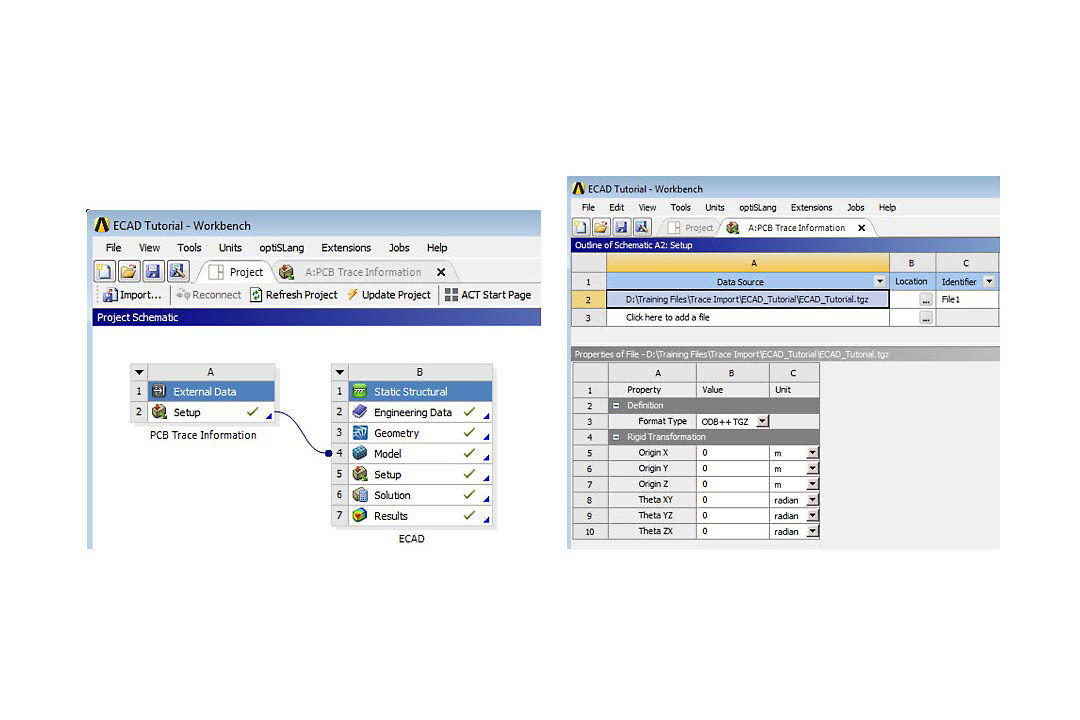The image size is (1080, 720).
Task: Open Origin Y unit dropdown
Action: 813,469
